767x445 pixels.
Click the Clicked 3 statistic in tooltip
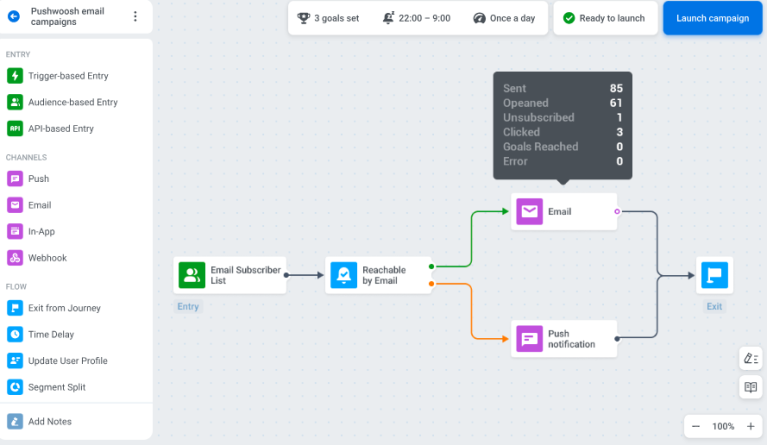coord(563,132)
